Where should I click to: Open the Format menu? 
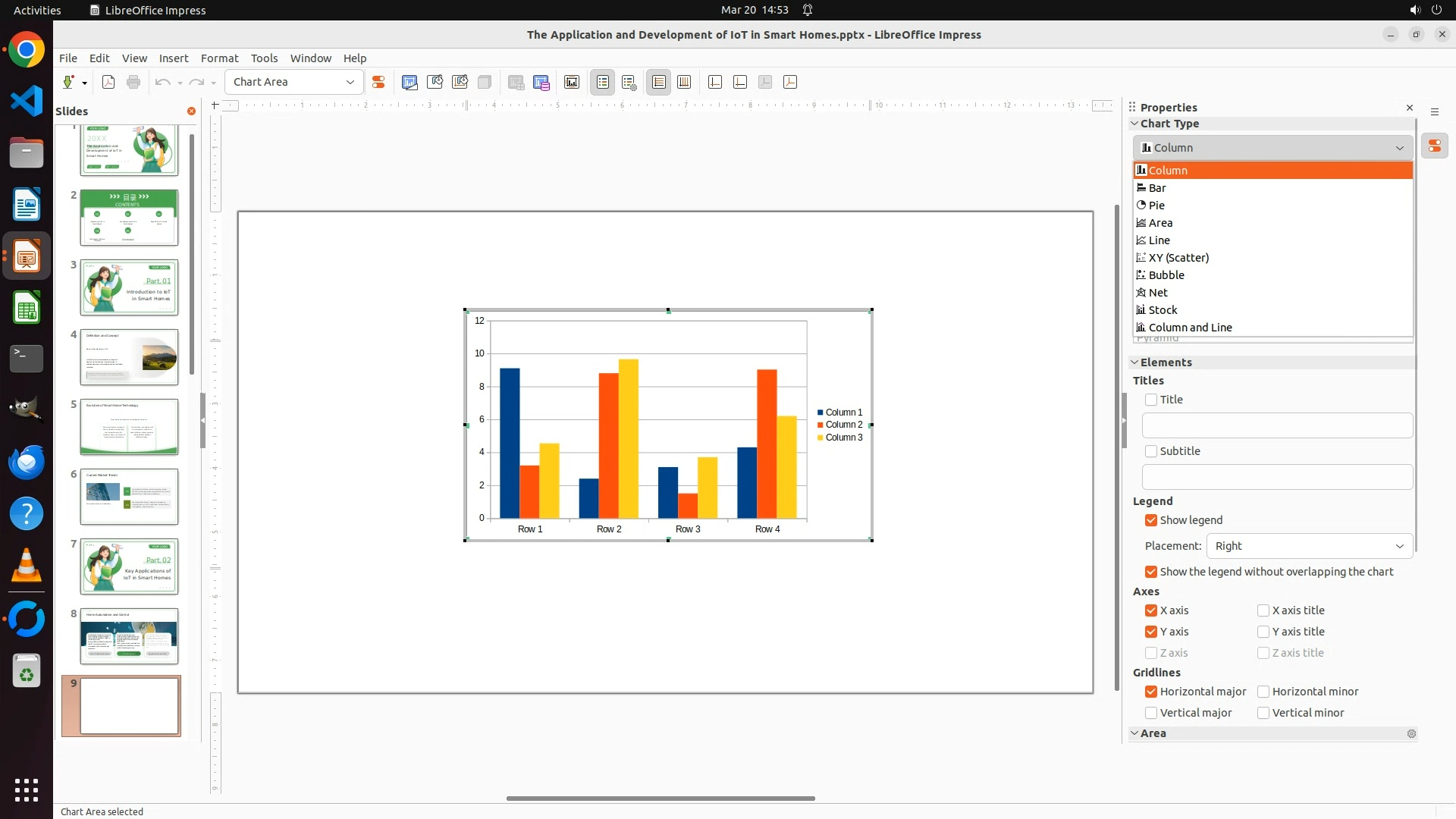click(x=219, y=58)
